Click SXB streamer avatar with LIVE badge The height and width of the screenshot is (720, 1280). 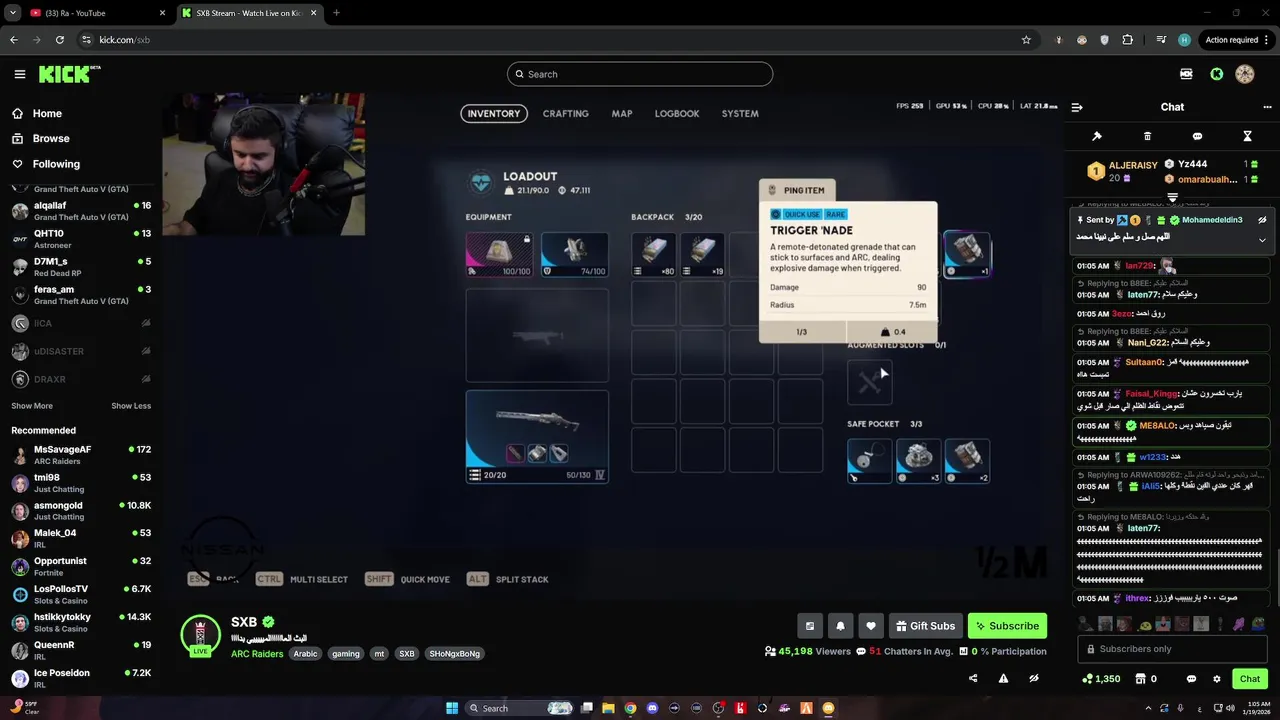(200, 636)
